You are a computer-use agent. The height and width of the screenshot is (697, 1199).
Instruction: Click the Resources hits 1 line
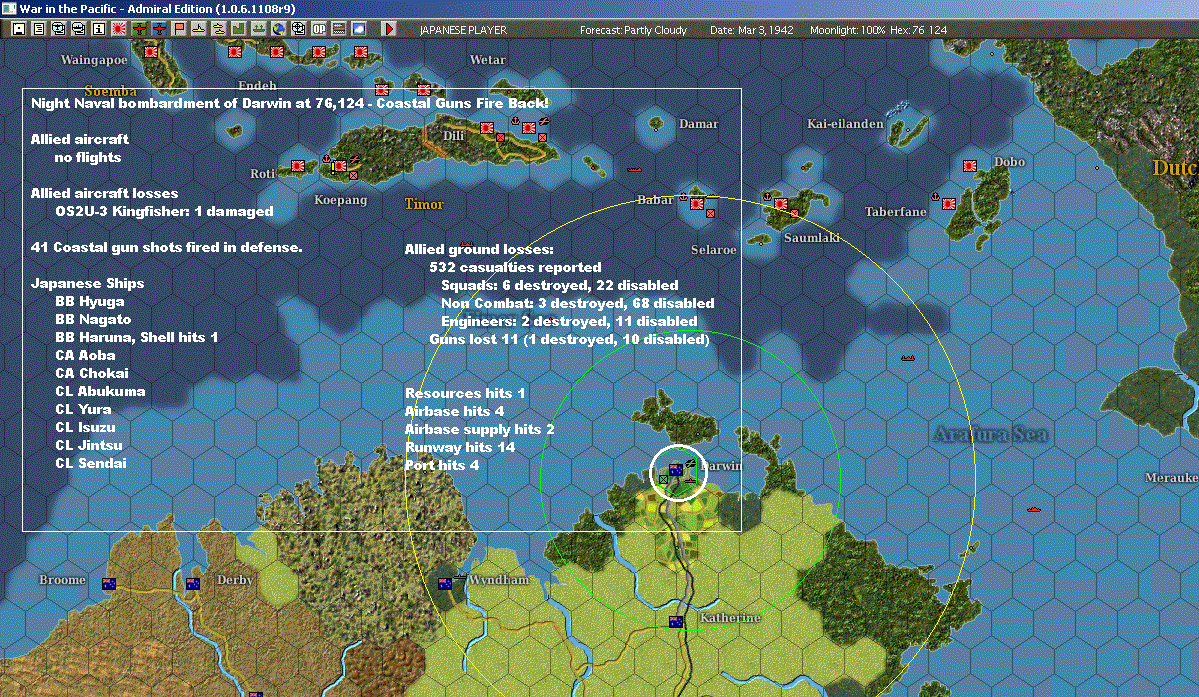pyautogui.click(x=465, y=393)
